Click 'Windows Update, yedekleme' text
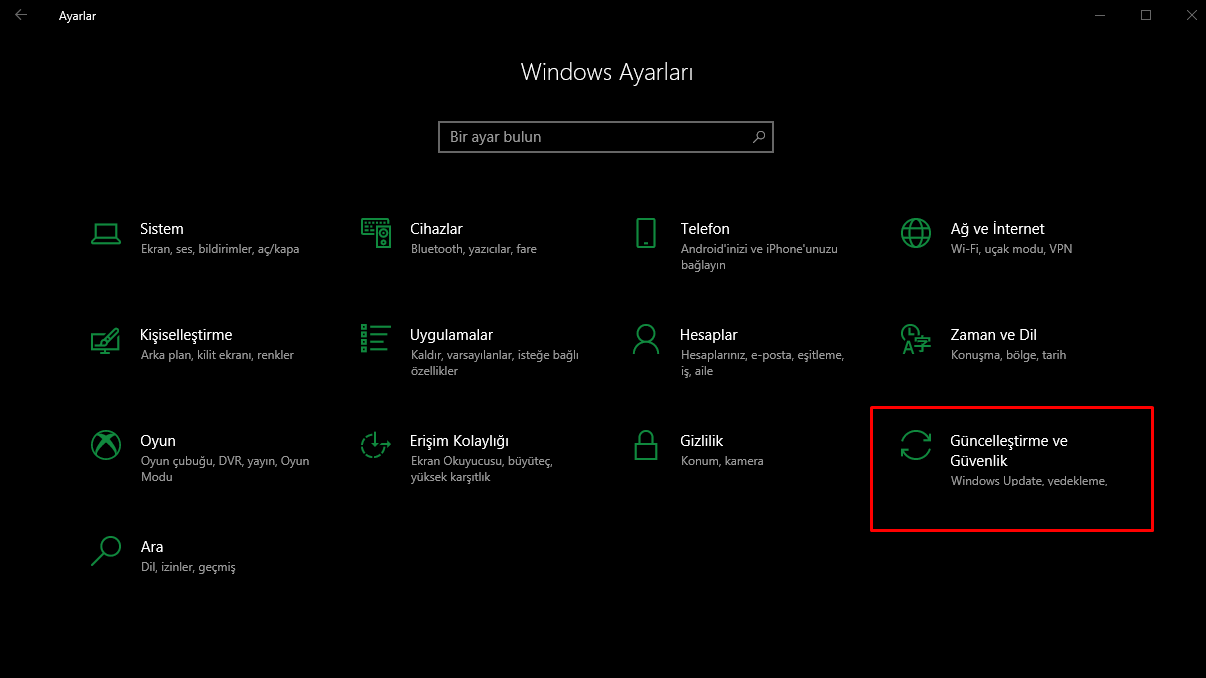1206x678 pixels. click(1028, 481)
